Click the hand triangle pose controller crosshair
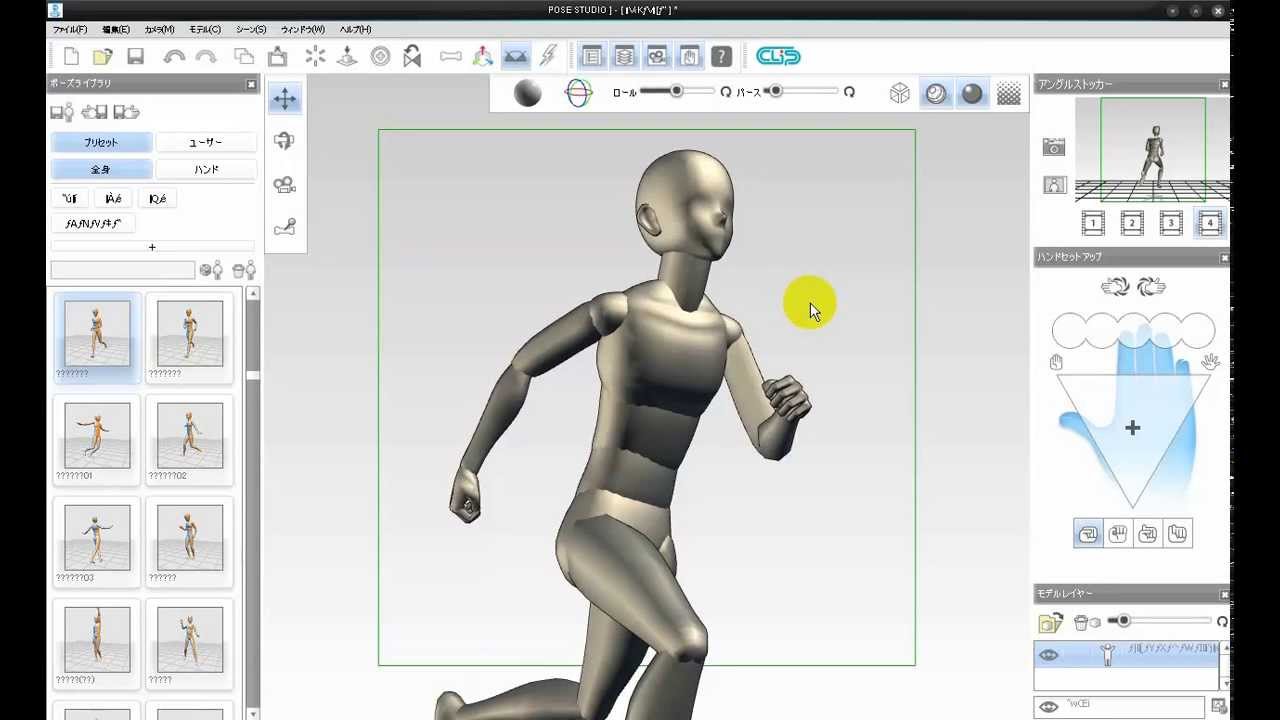 (x=1132, y=428)
